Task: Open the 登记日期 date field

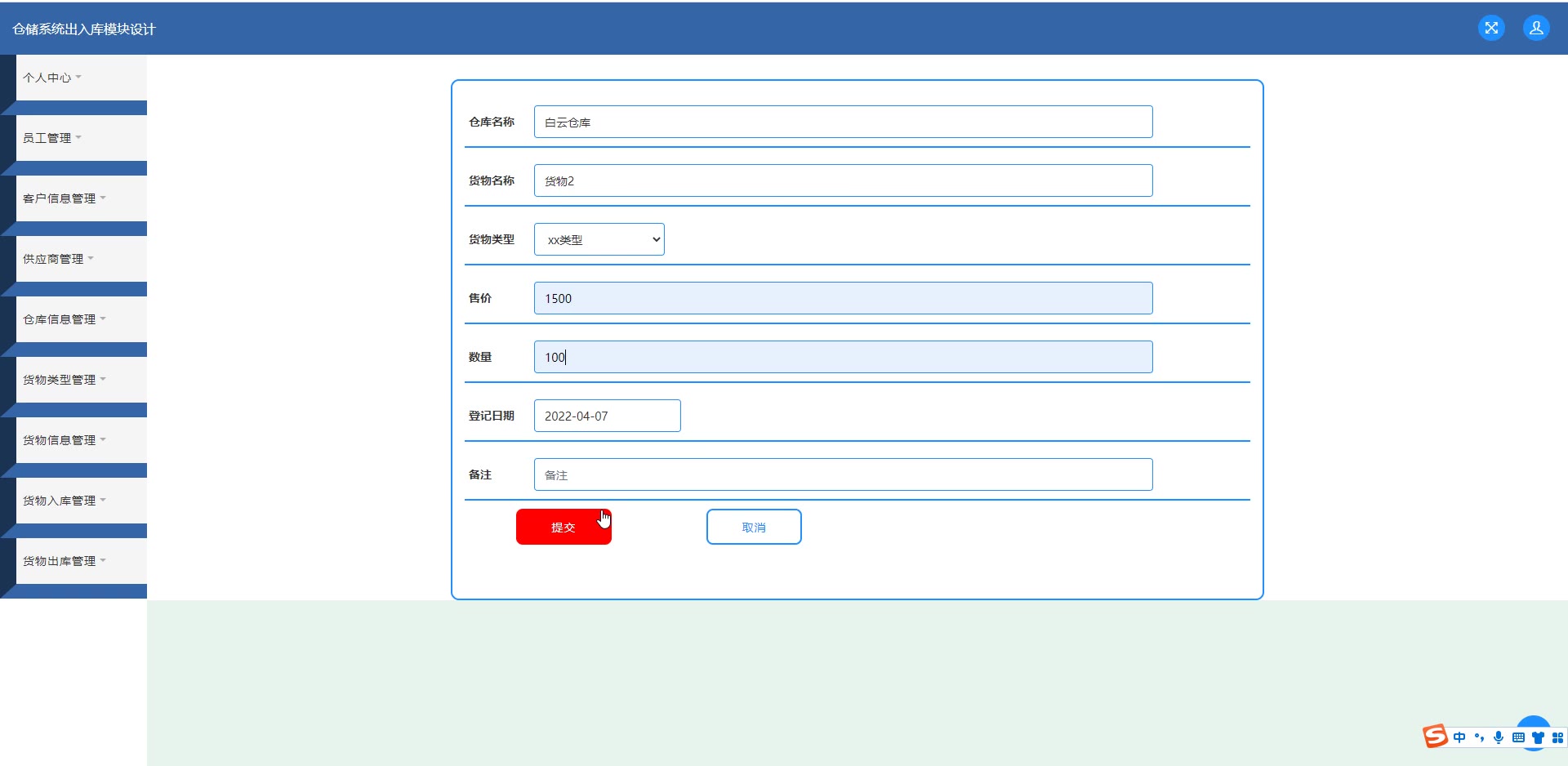Action: (608, 416)
